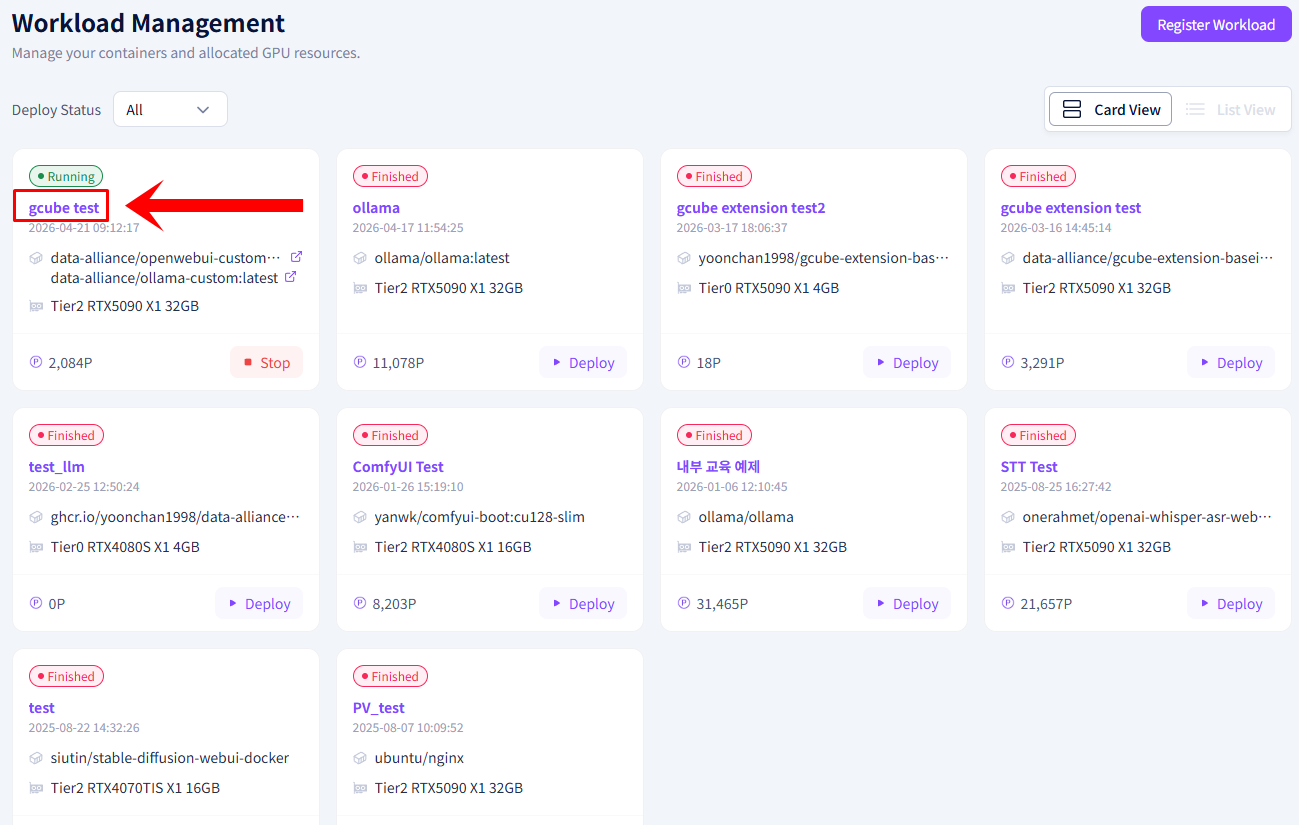Switch to List View
The width and height of the screenshot is (1299, 825).
tap(1230, 110)
